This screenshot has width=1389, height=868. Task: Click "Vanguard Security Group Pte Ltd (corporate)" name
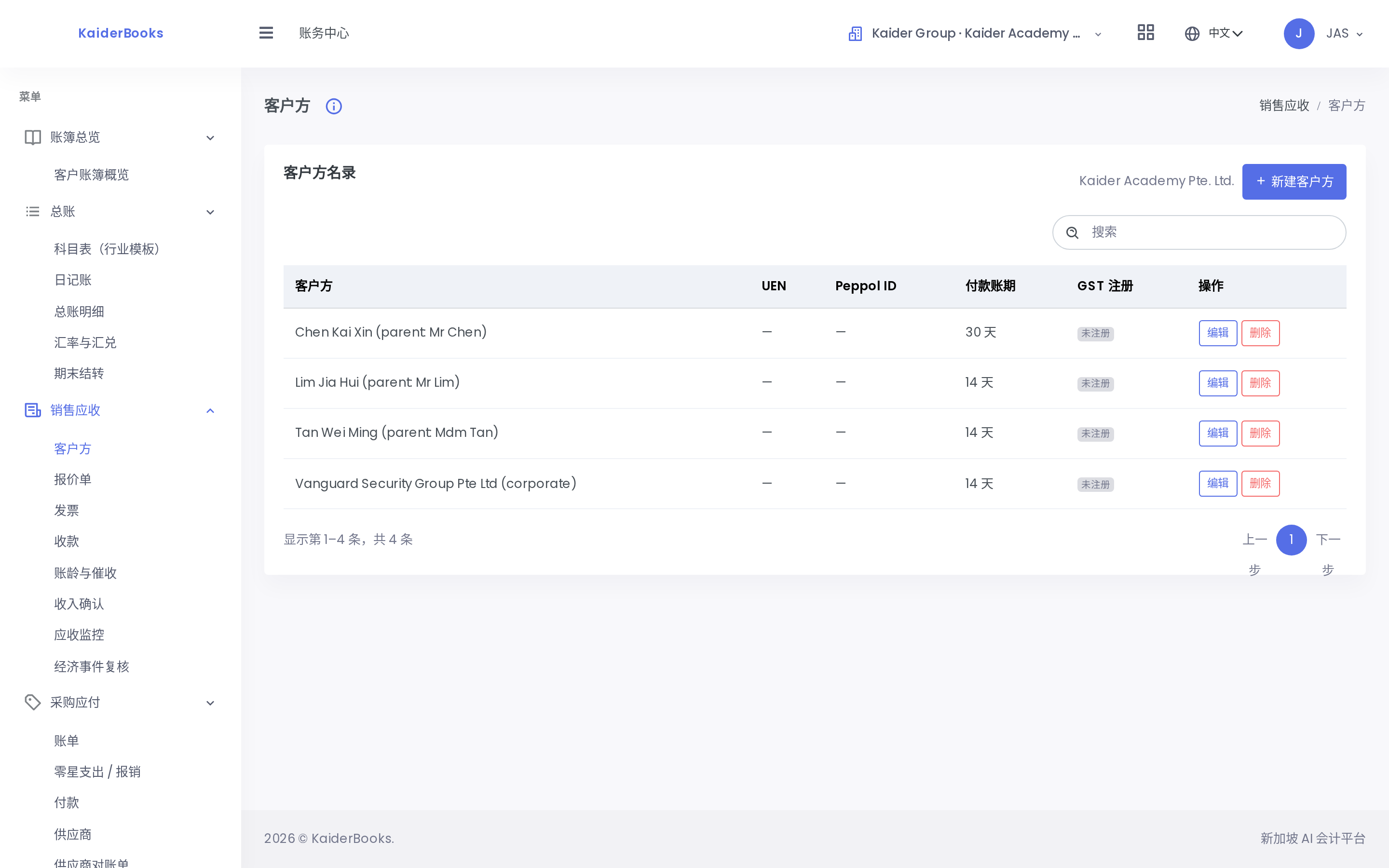coord(436,483)
